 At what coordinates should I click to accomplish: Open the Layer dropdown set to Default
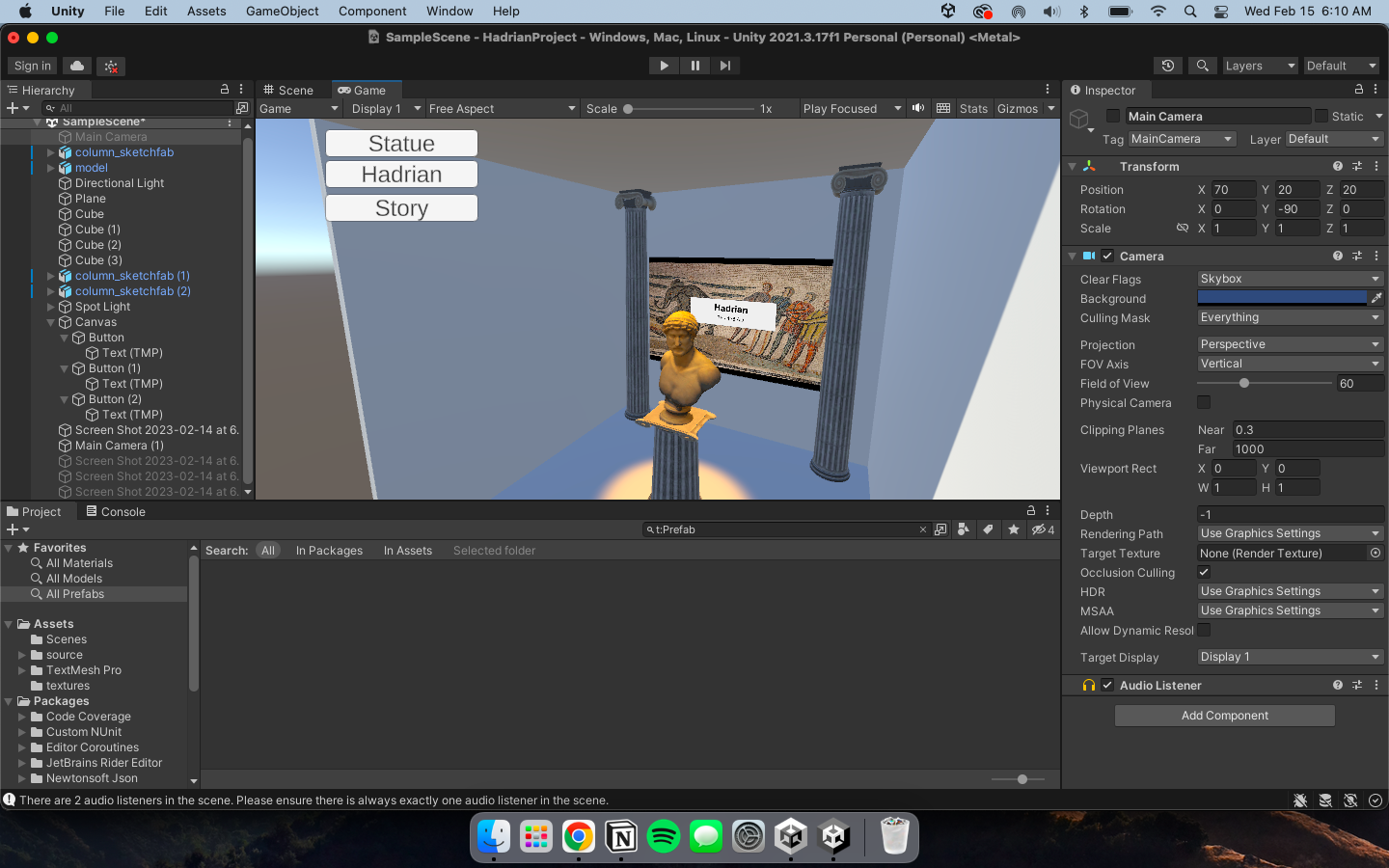[1334, 139]
